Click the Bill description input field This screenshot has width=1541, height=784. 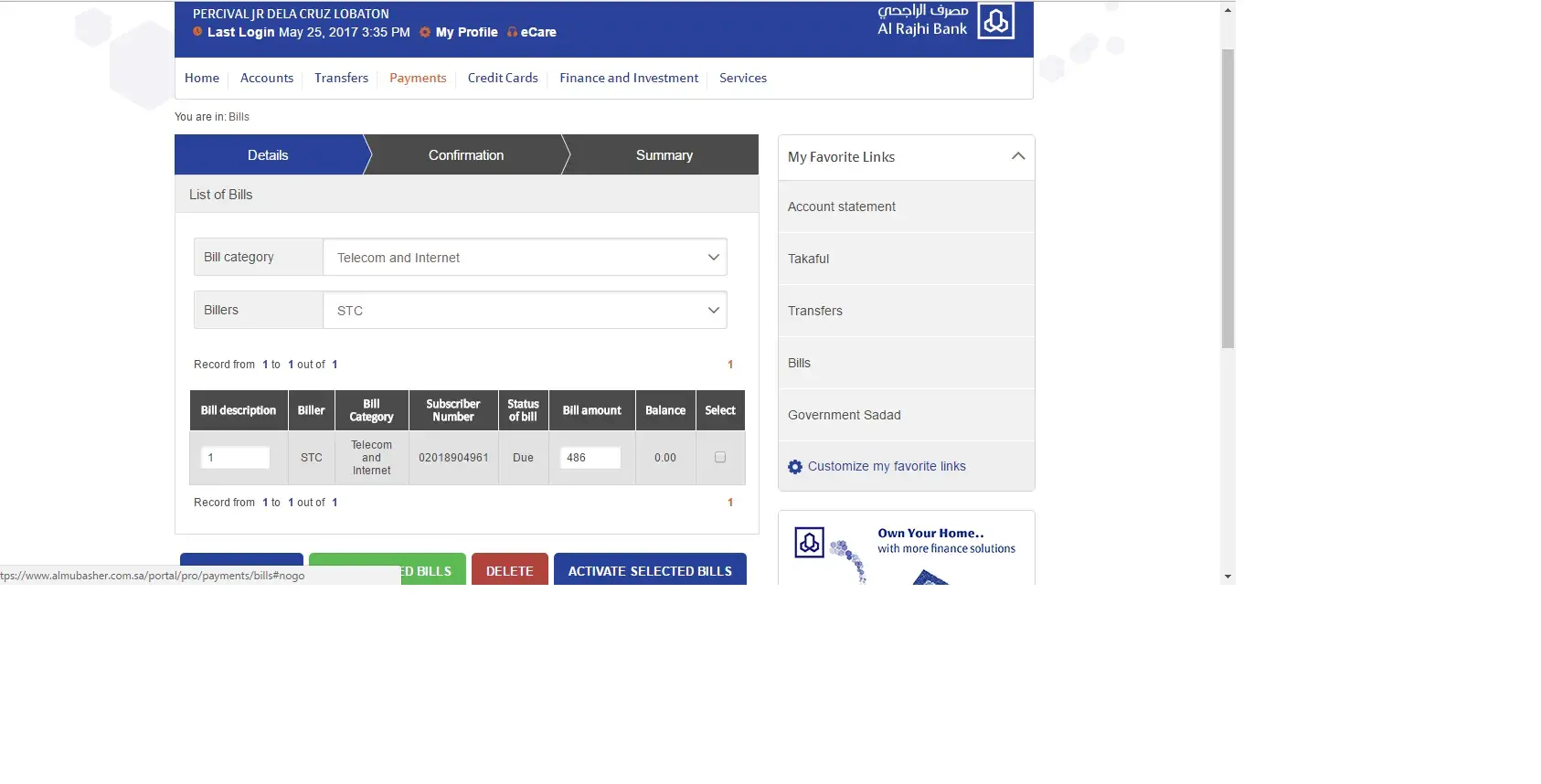[235, 458]
